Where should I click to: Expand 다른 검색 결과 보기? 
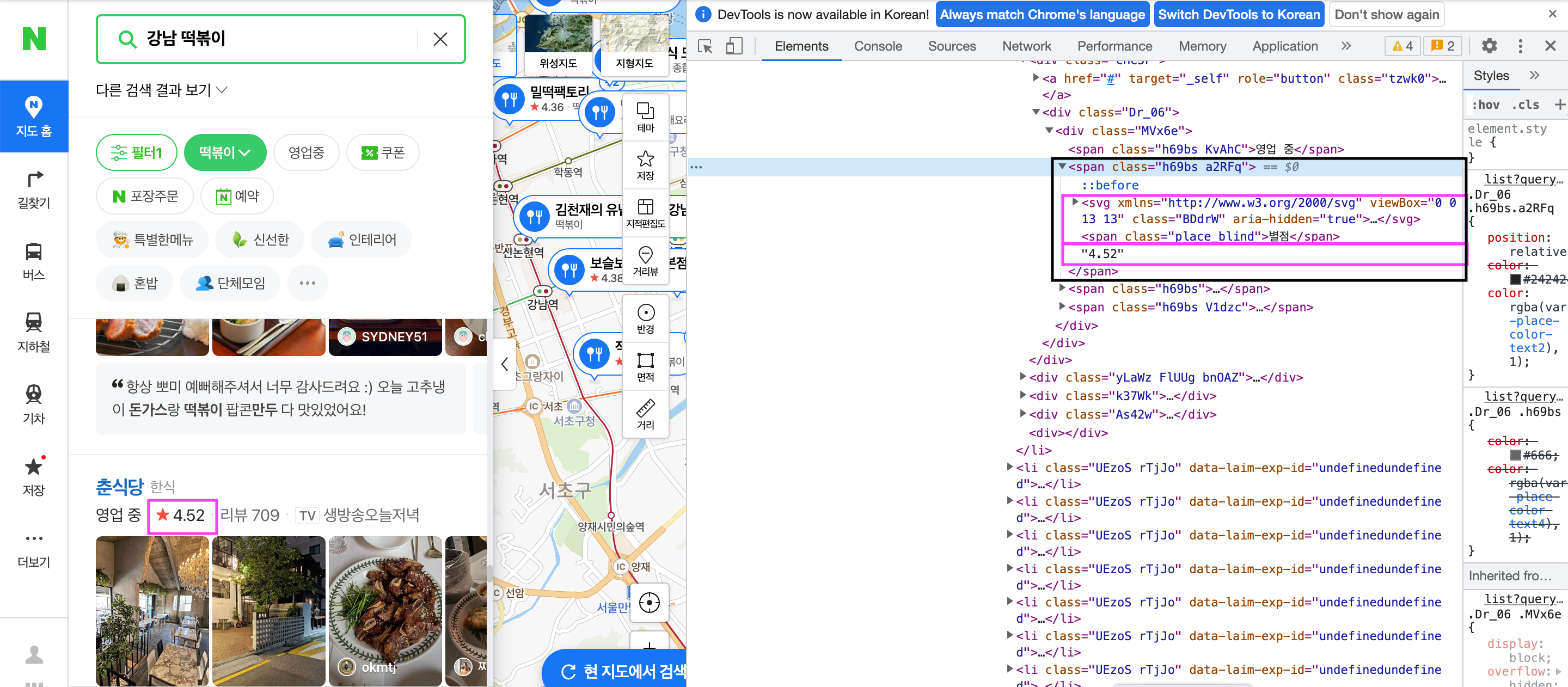click(x=161, y=89)
